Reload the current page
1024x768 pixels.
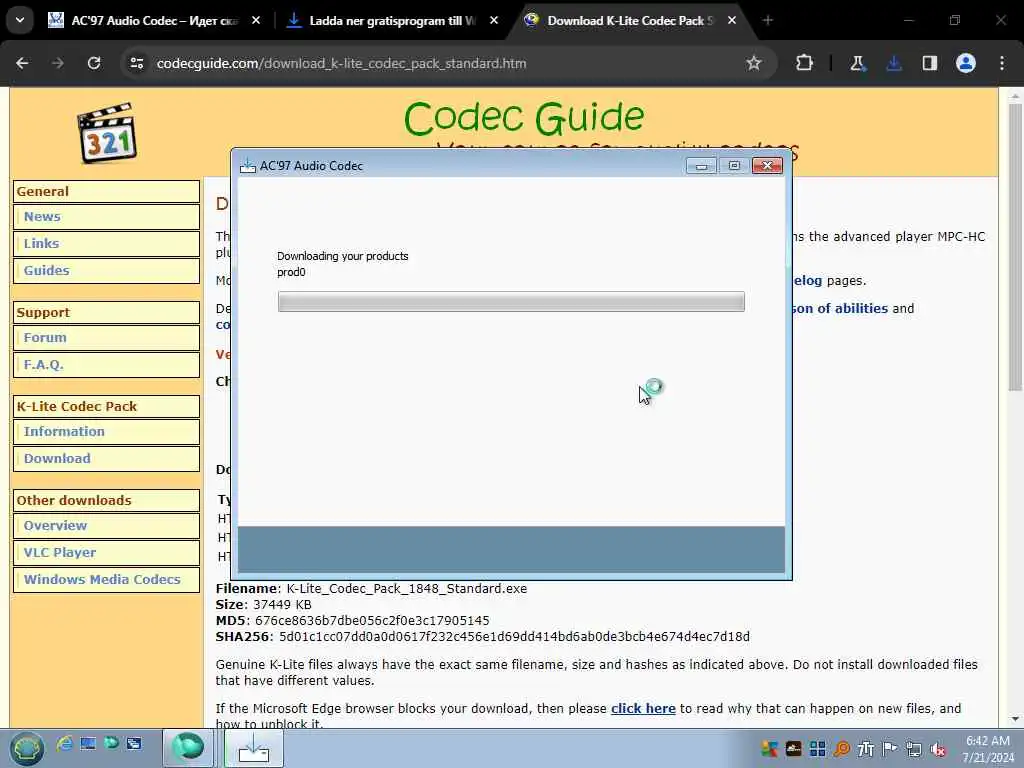[x=94, y=63]
